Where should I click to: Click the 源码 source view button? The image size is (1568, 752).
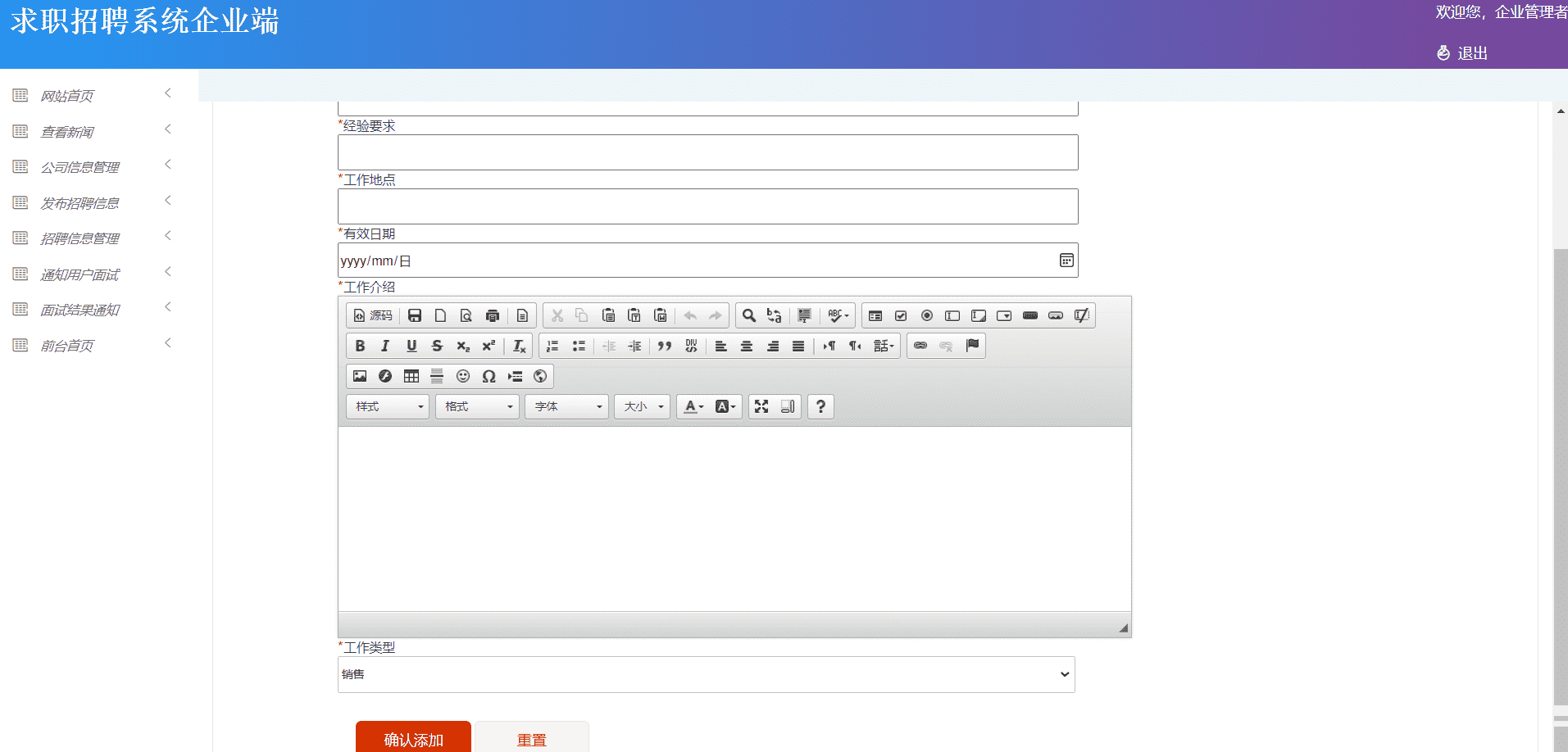(373, 315)
